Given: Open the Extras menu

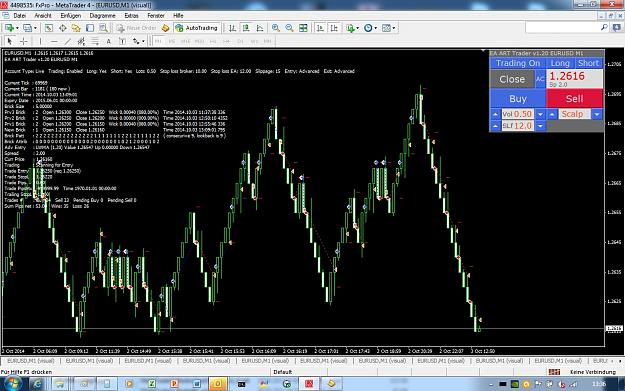Looking at the screenshot, I should (131, 16).
